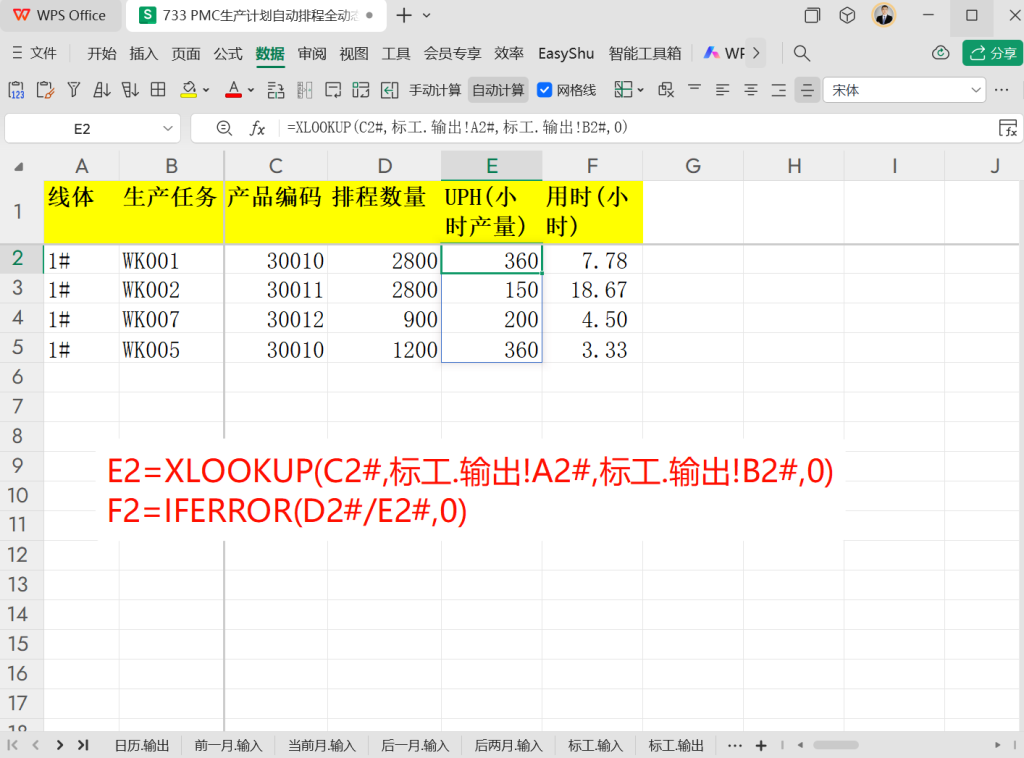Viewport: 1024px width, 758px height.
Task: Click the horizontal scrollbar thumb
Action: tap(835, 745)
